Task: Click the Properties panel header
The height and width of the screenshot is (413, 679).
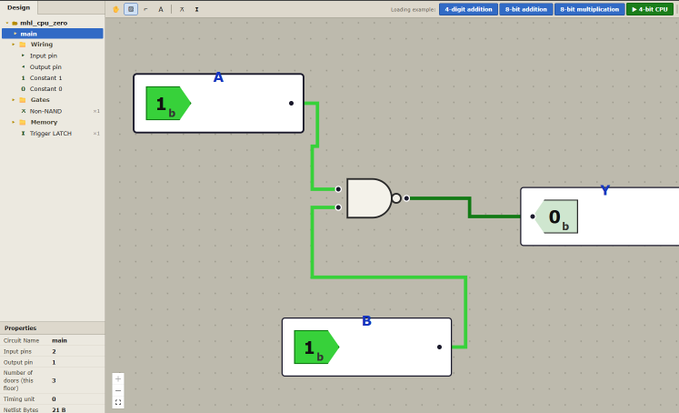Action: point(52,328)
